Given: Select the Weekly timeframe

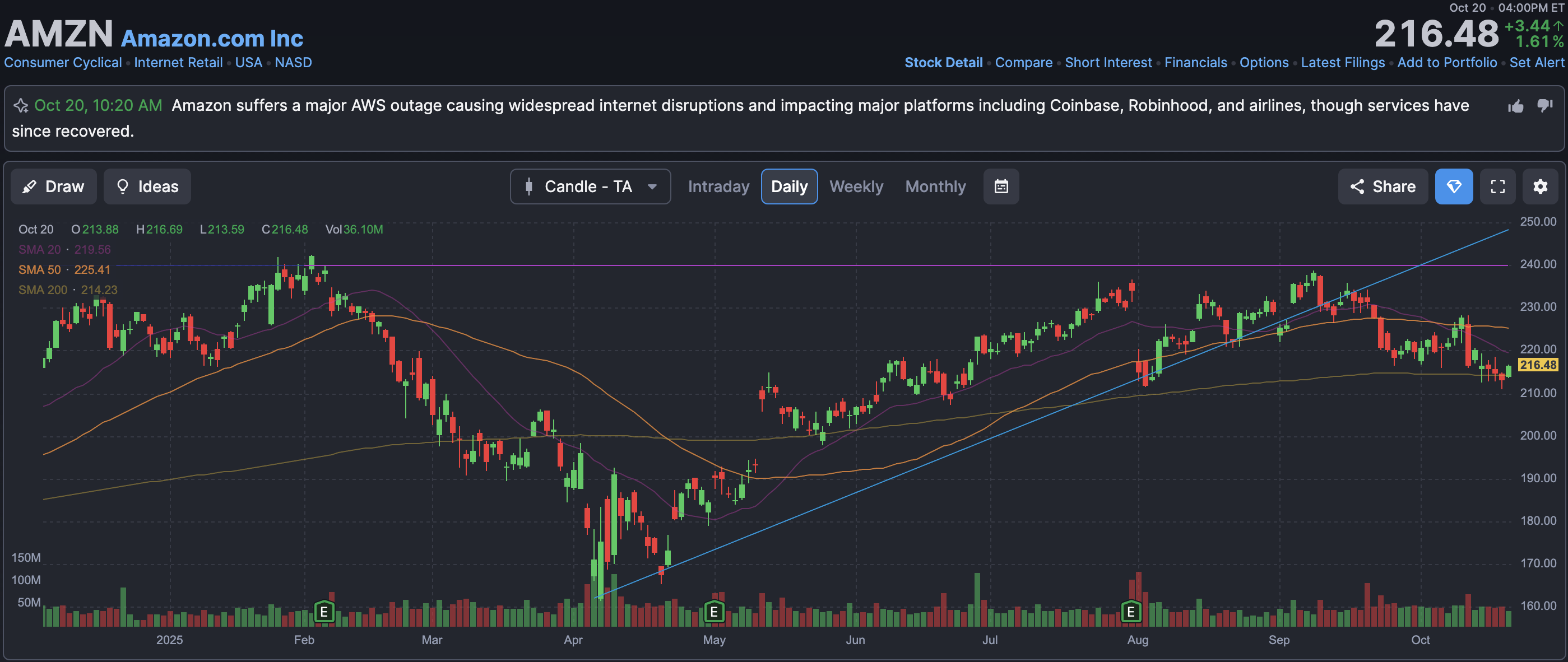Looking at the screenshot, I should (x=856, y=186).
